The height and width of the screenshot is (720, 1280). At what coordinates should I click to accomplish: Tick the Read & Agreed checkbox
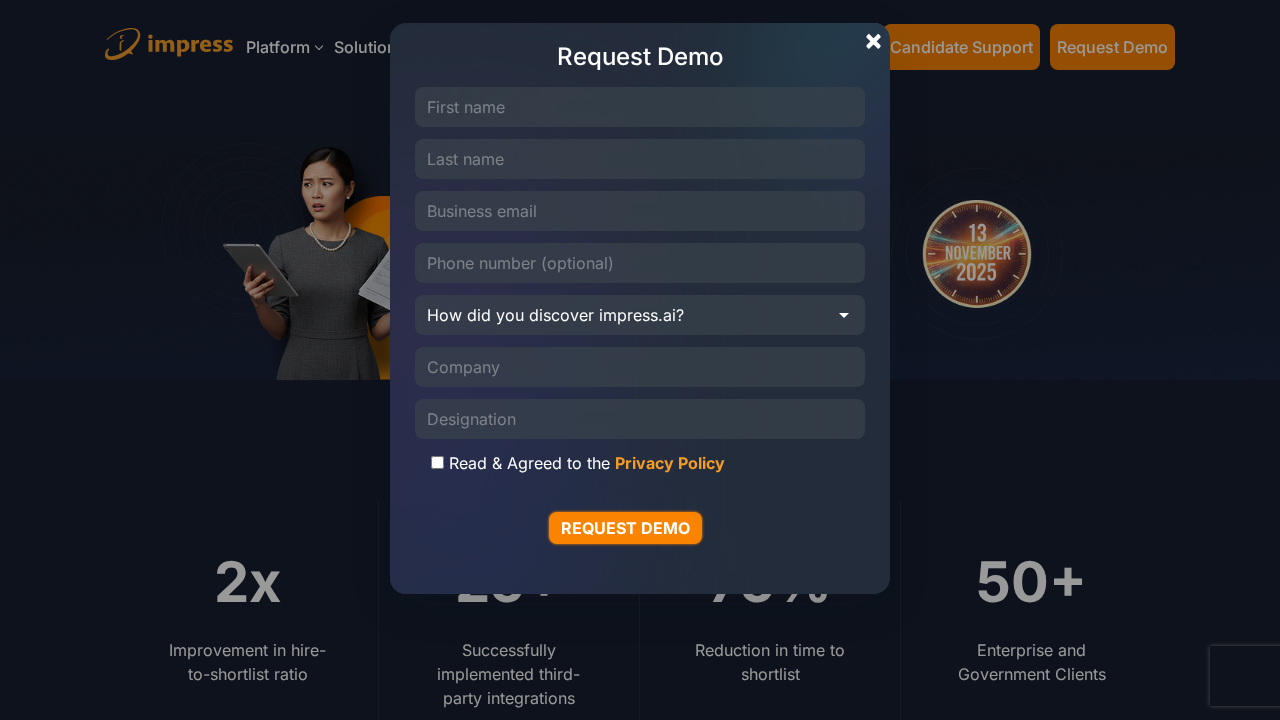pyautogui.click(x=437, y=462)
